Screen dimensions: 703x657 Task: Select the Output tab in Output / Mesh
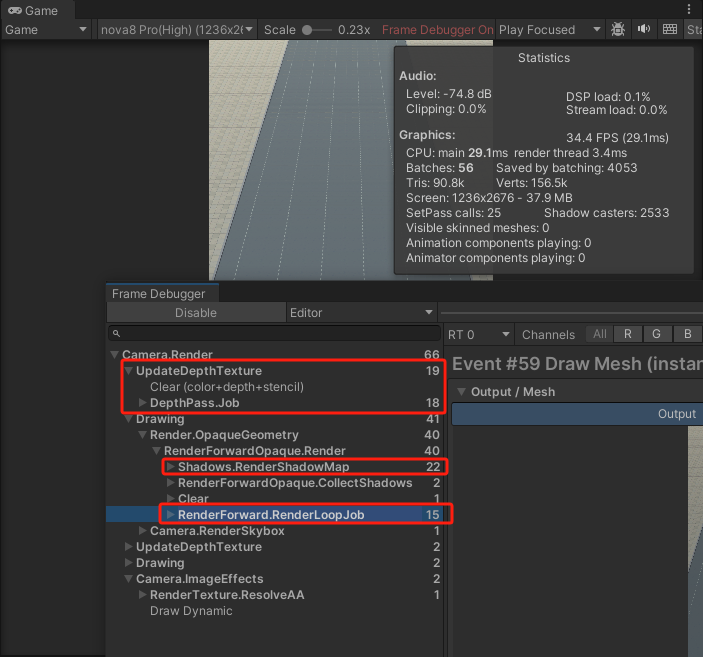pos(577,413)
